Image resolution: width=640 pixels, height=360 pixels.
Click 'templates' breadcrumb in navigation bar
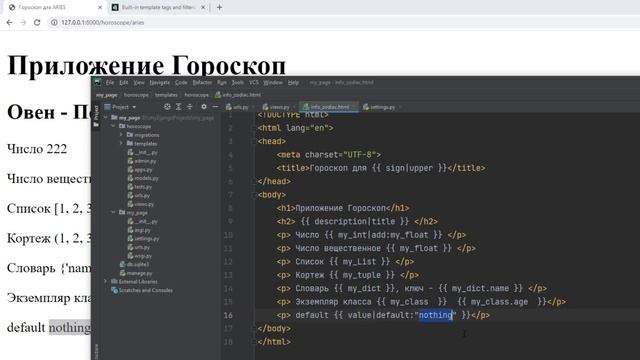166,95
